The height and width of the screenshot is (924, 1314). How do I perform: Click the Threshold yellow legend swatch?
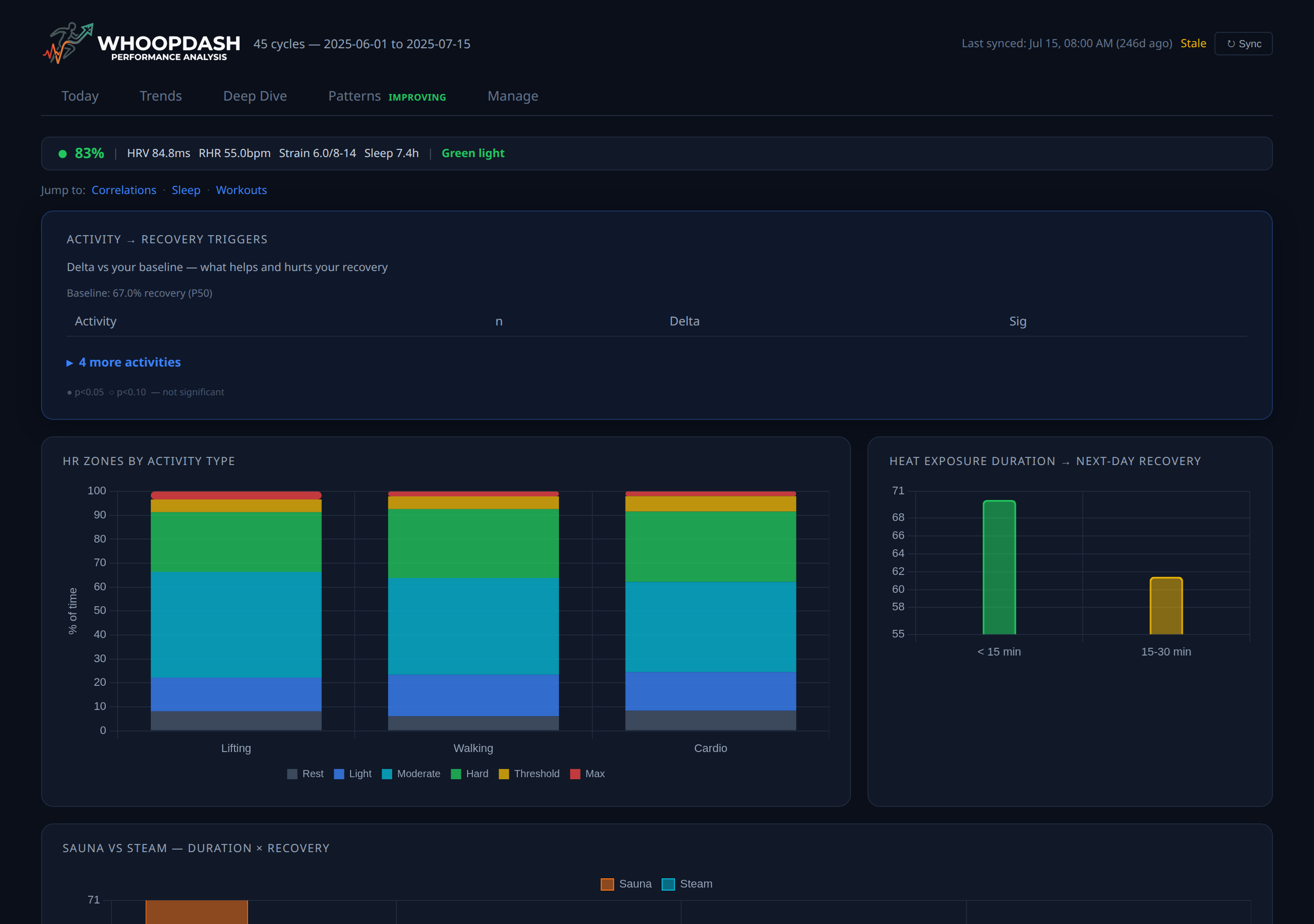tap(505, 774)
